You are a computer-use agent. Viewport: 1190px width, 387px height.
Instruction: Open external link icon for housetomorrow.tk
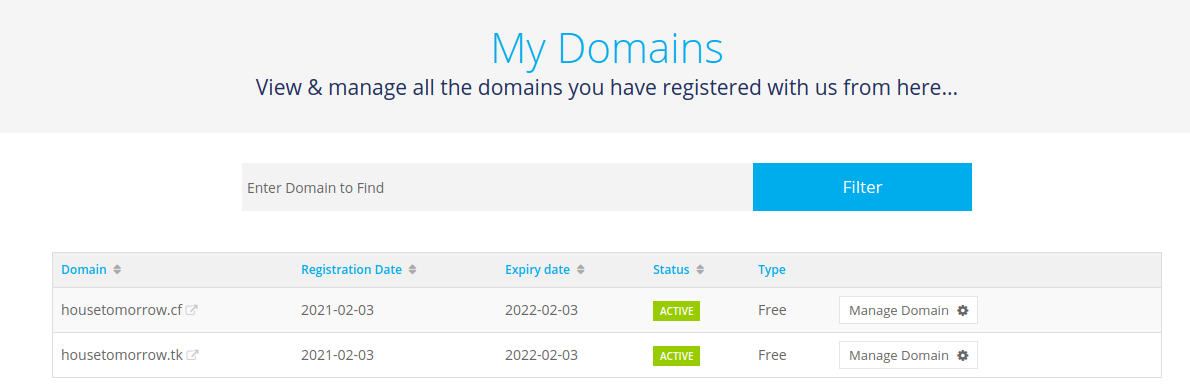click(193, 355)
